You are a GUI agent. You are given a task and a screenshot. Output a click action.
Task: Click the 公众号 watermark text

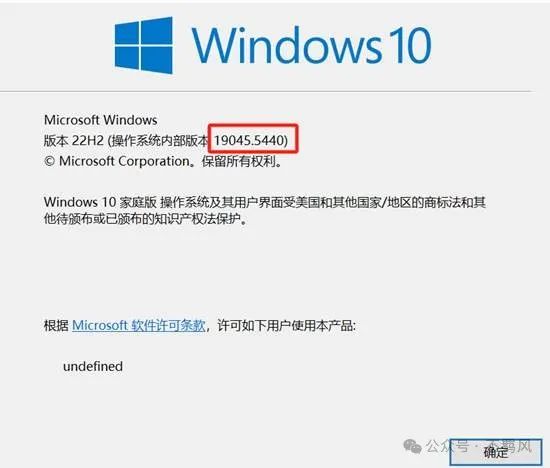447,446
